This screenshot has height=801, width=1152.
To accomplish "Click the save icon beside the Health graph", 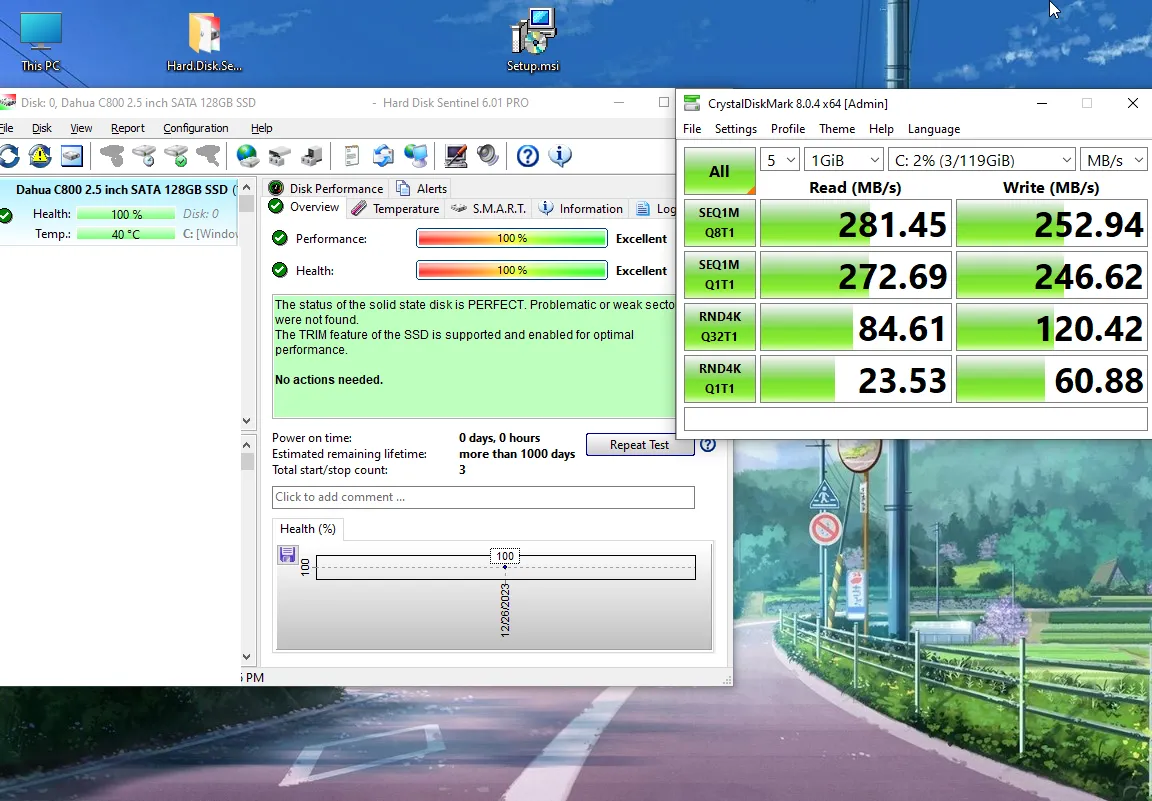I will click(x=288, y=555).
